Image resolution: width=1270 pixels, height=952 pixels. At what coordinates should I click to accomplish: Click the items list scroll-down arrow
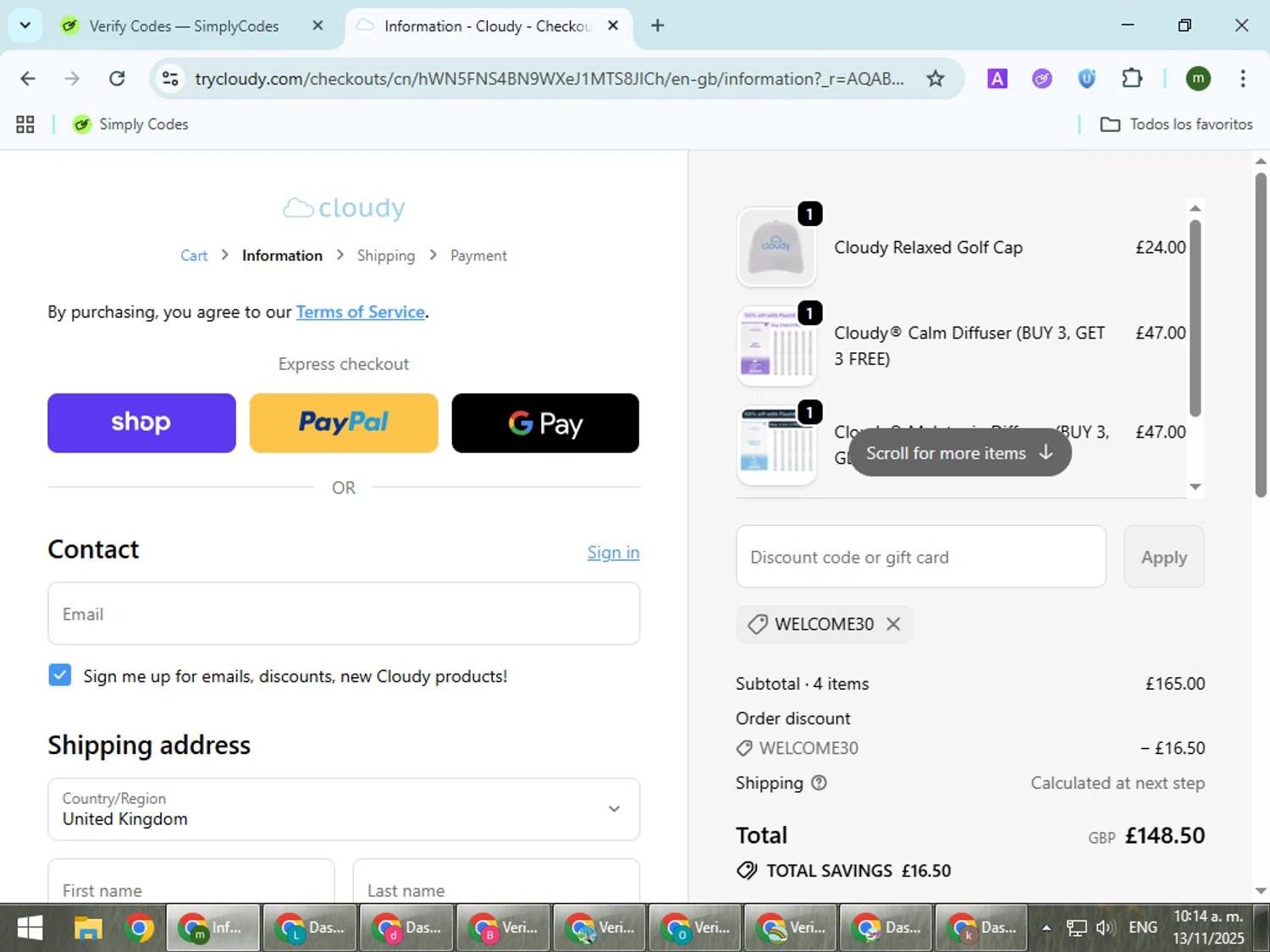1195,487
